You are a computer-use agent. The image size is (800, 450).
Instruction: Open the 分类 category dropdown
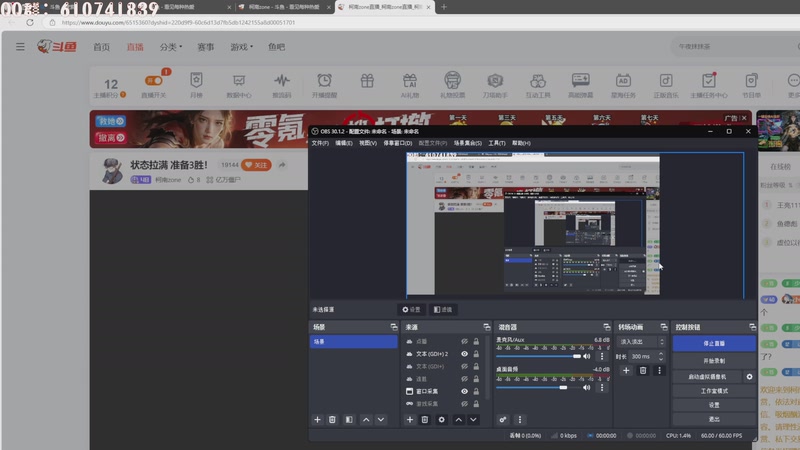tap(170, 47)
